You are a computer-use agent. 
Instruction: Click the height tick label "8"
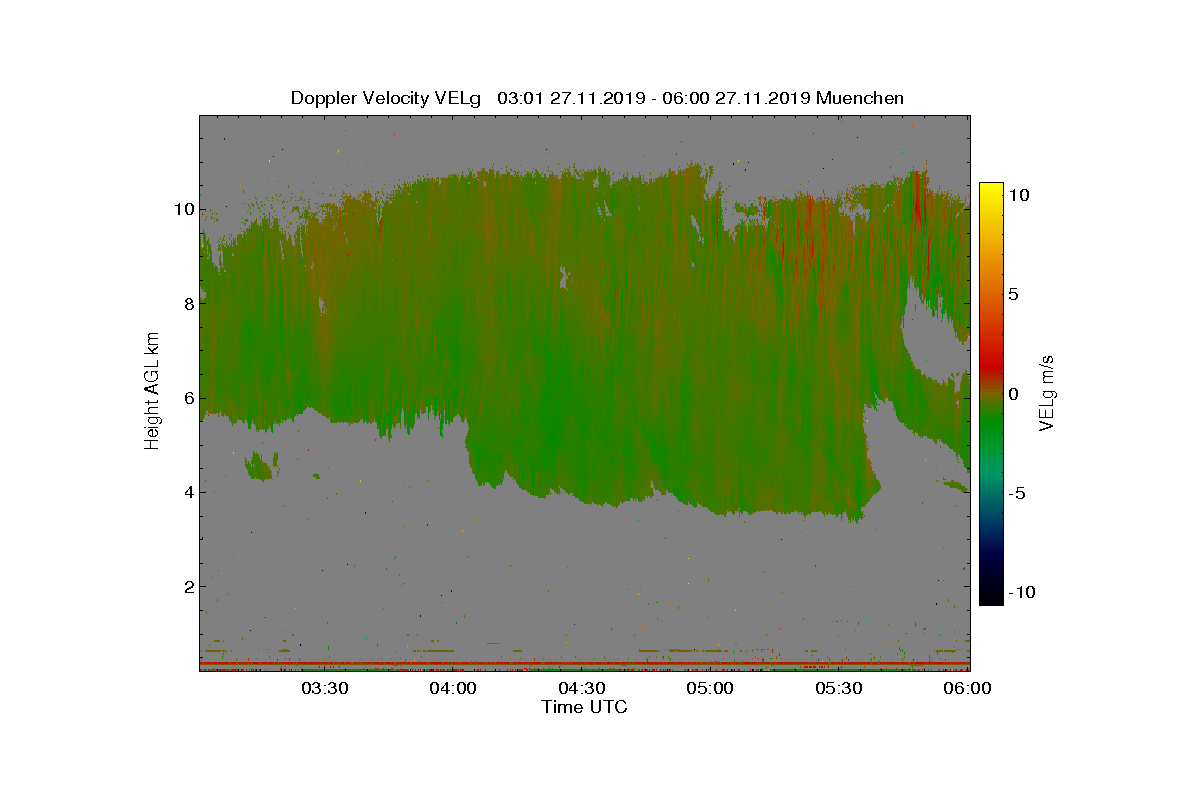tap(187, 304)
